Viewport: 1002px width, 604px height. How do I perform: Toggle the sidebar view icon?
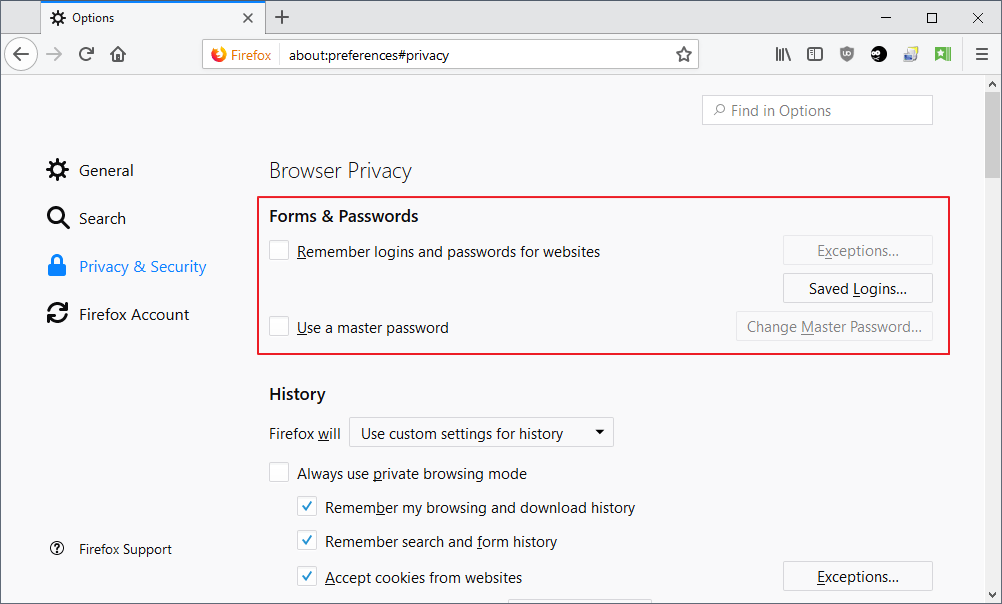click(815, 54)
